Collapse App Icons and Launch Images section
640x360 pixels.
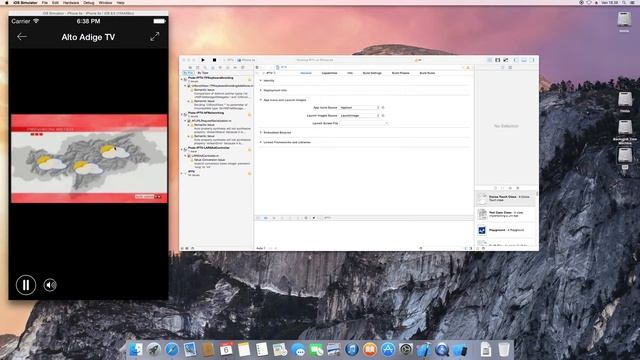pos(261,100)
